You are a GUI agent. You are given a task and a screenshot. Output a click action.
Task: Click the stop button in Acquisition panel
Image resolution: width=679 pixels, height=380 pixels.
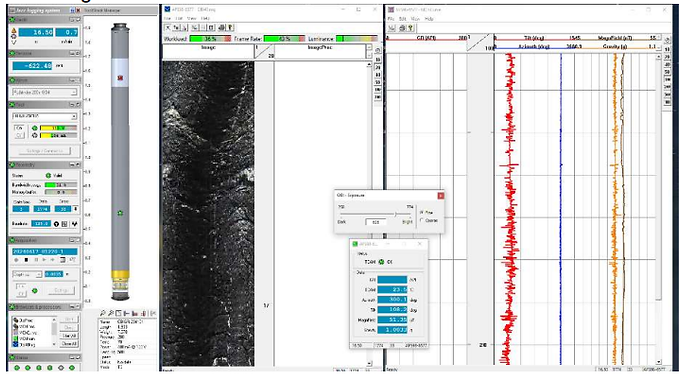[26, 260]
